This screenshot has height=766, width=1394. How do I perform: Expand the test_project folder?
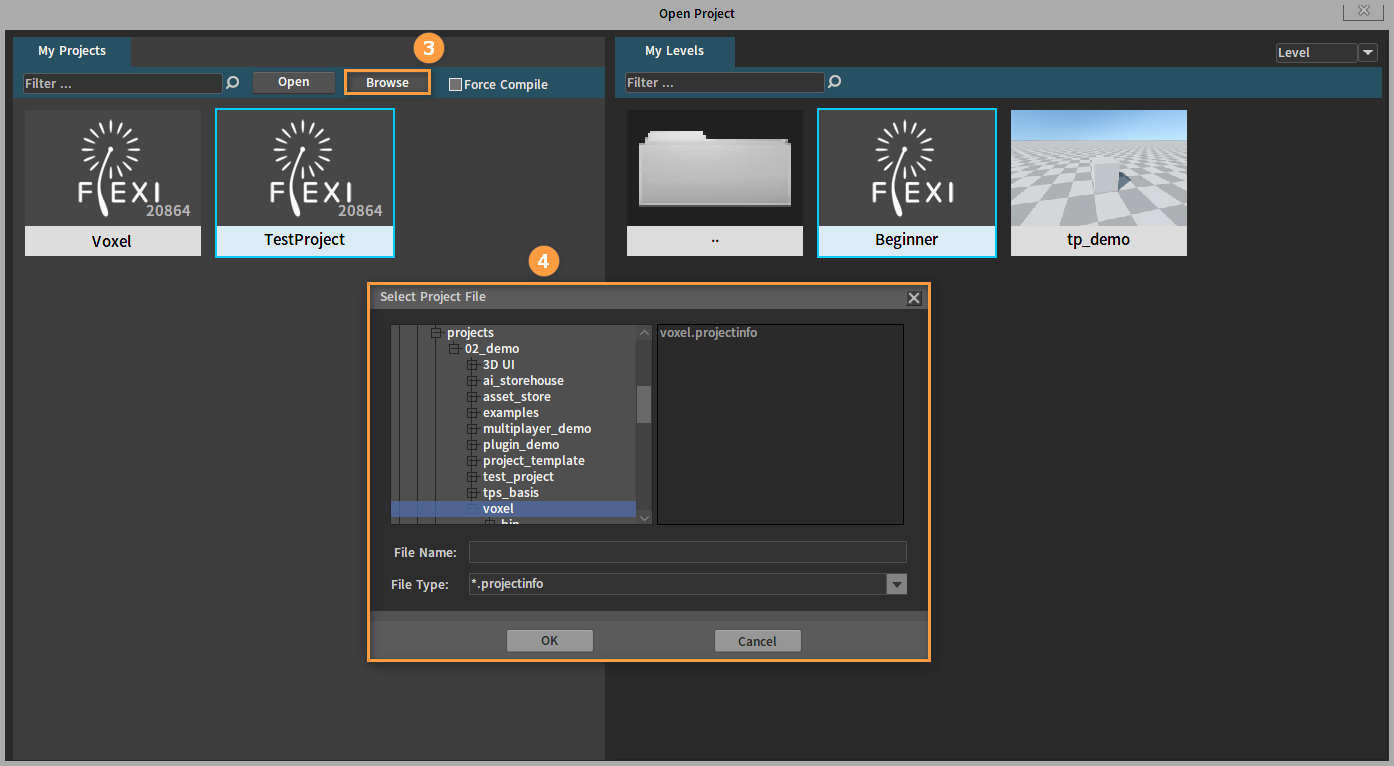pos(472,477)
